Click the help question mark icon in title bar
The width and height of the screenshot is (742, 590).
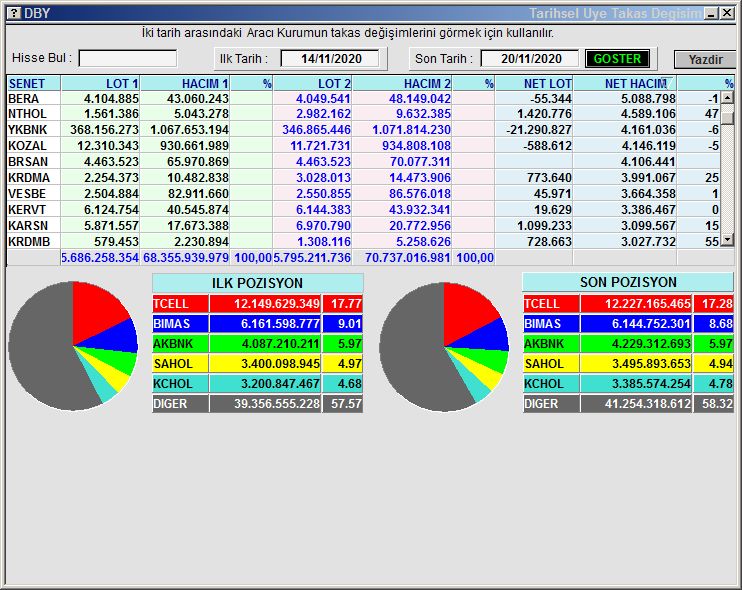pos(14,13)
